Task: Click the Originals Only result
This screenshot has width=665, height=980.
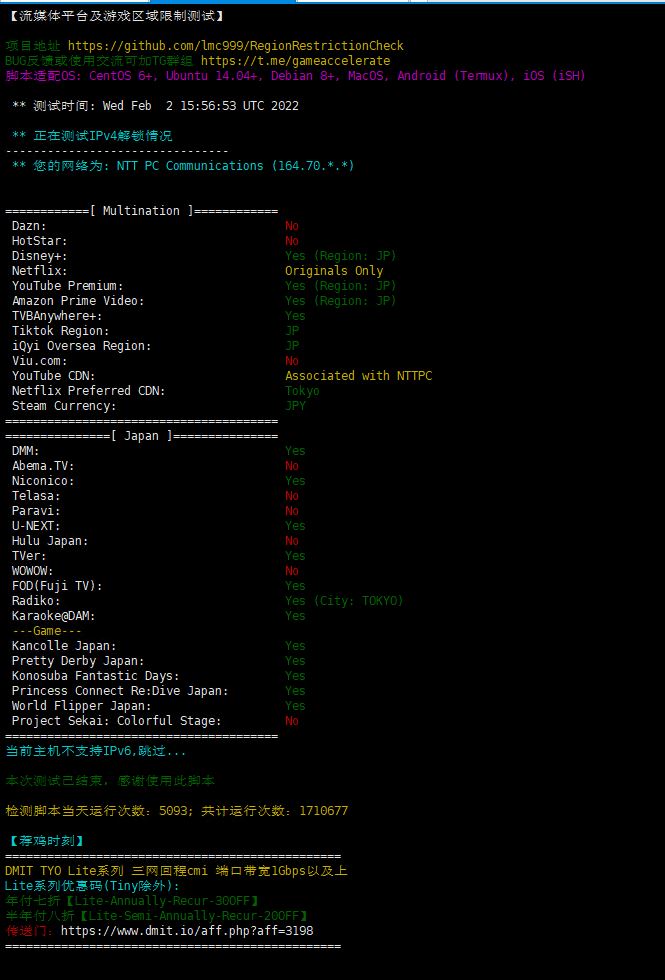Action: [334, 271]
